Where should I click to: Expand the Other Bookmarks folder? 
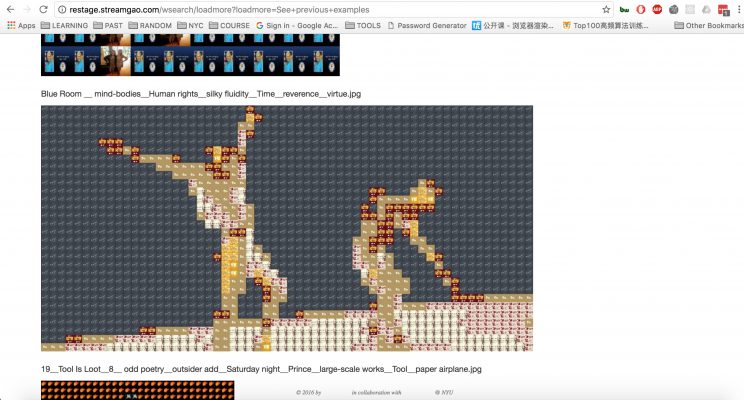(x=709, y=26)
